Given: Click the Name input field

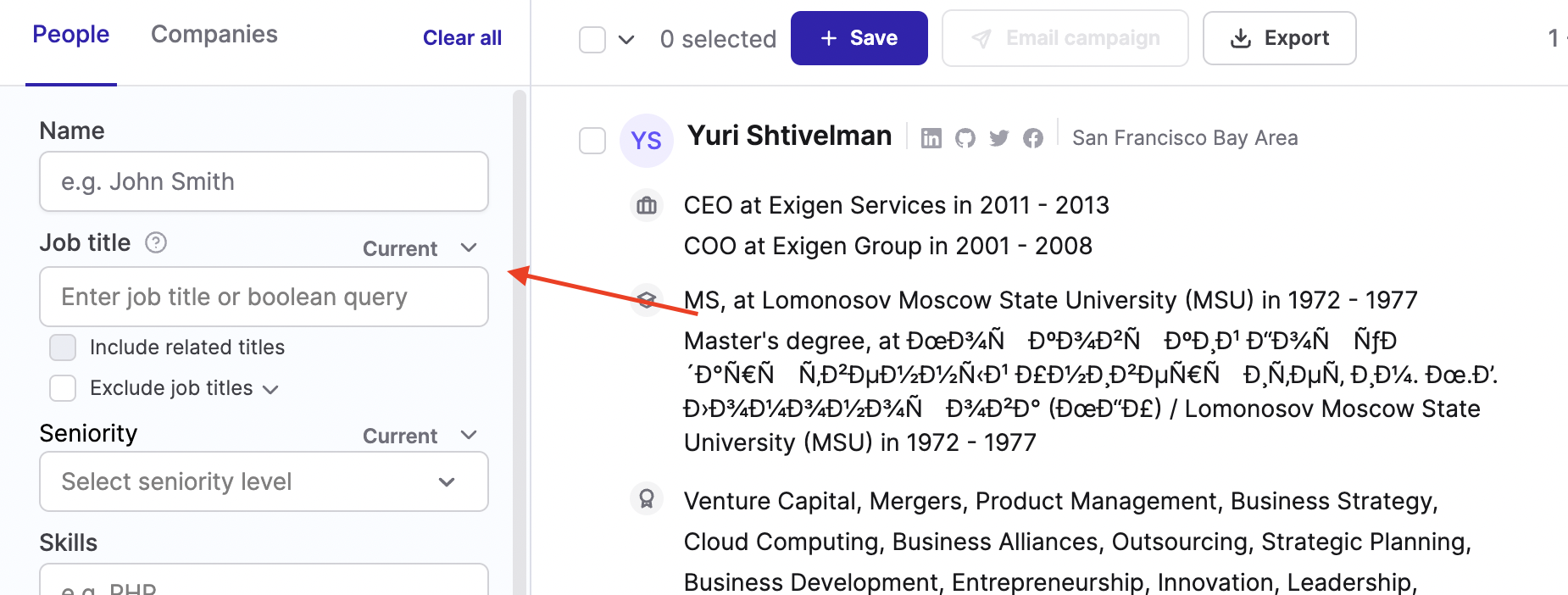Looking at the screenshot, I should [x=264, y=181].
